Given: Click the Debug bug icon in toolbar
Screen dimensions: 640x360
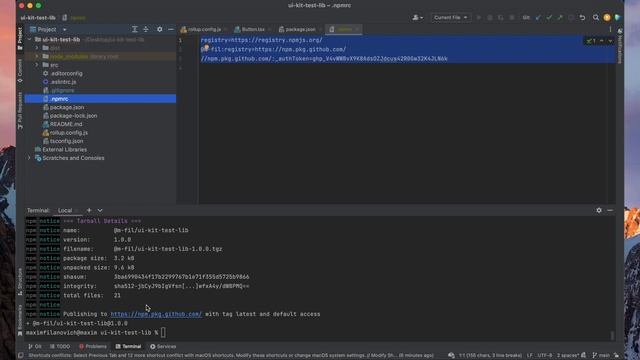Looking at the screenshot, I should click(490, 18).
